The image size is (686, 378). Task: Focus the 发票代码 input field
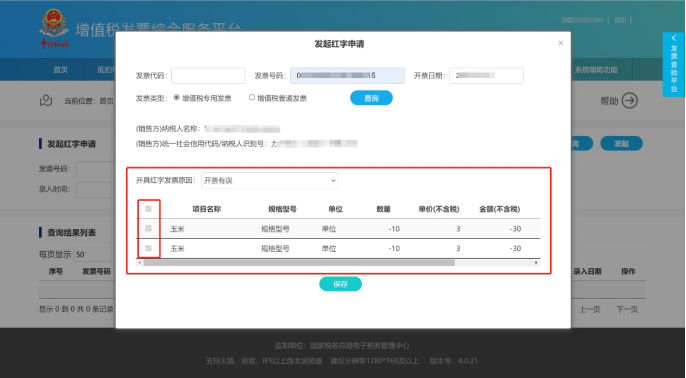(208, 76)
